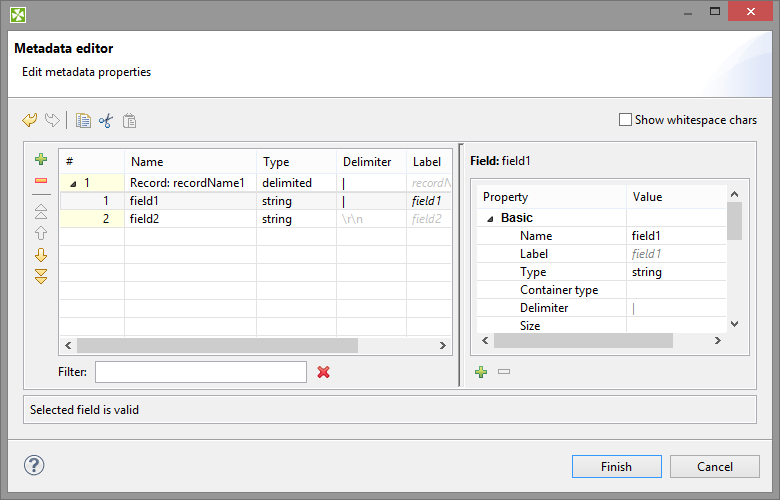
Task: Click the Copy toolbar icon
Action: tap(83, 120)
